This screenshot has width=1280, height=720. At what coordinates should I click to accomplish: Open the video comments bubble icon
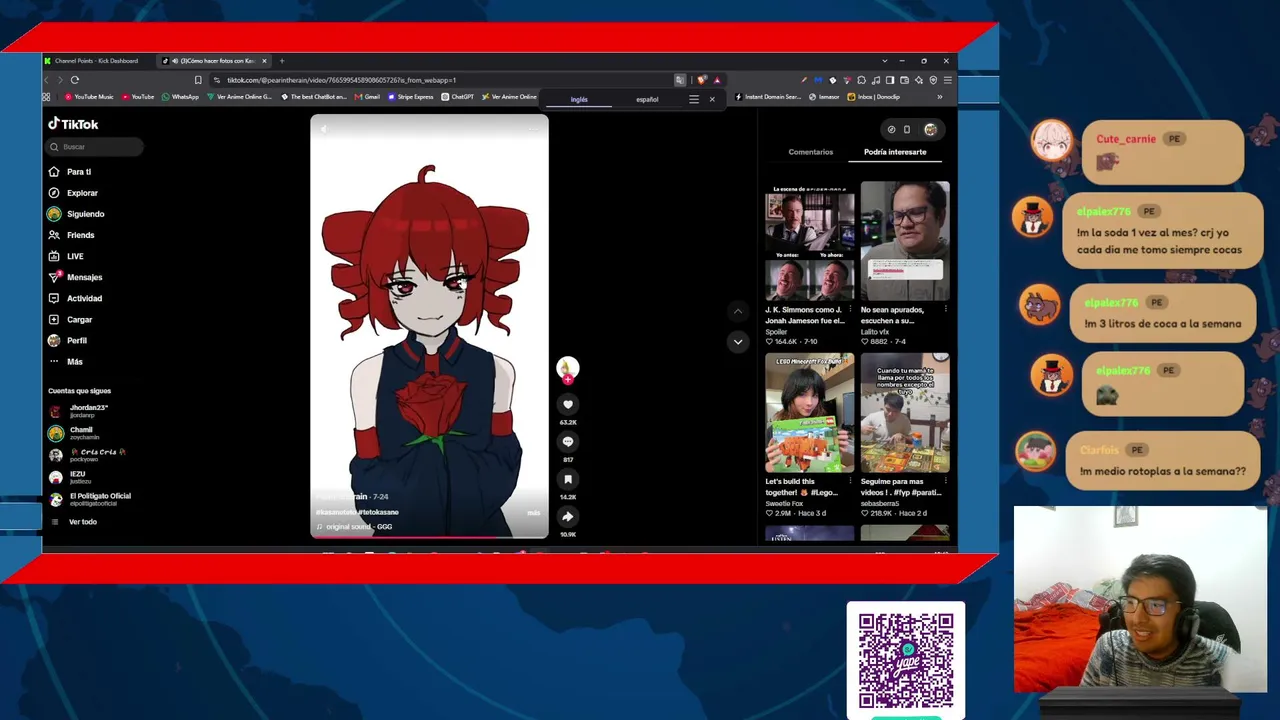point(568,441)
